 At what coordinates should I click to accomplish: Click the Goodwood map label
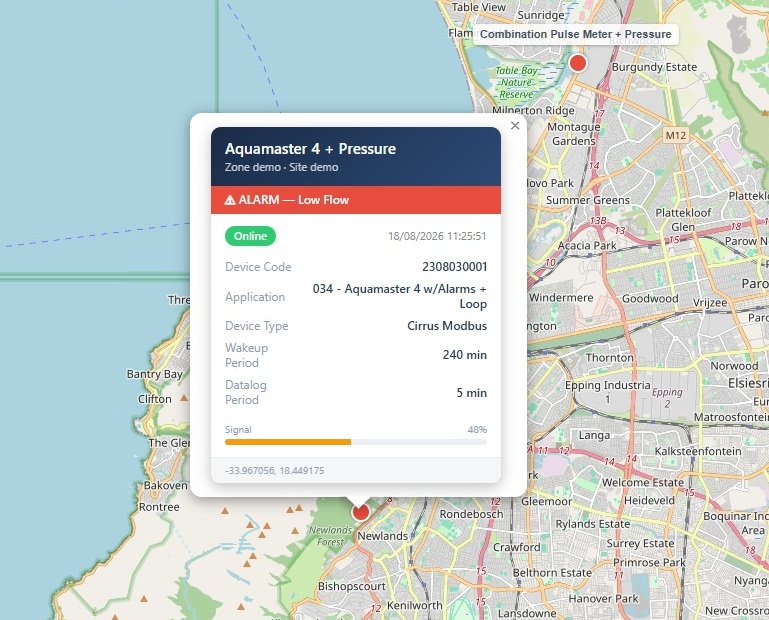point(650,298)
